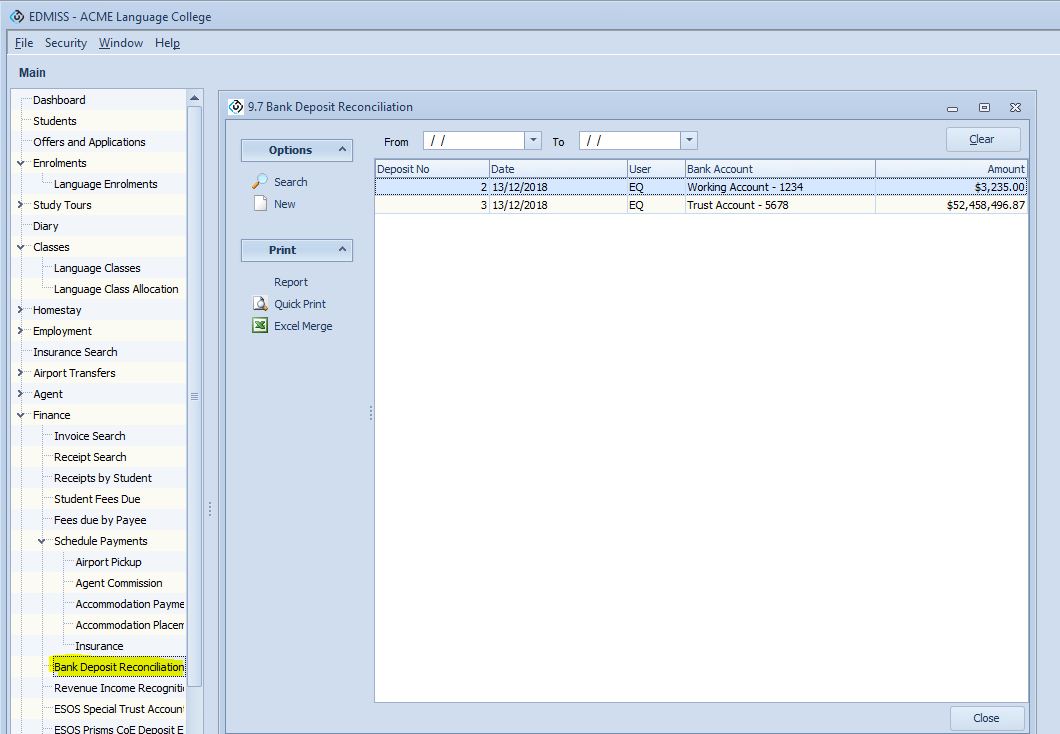This screenshot has height=734, width=1060.
Task: Collapse the Finance tree node
Action: (x=21, y=415)
